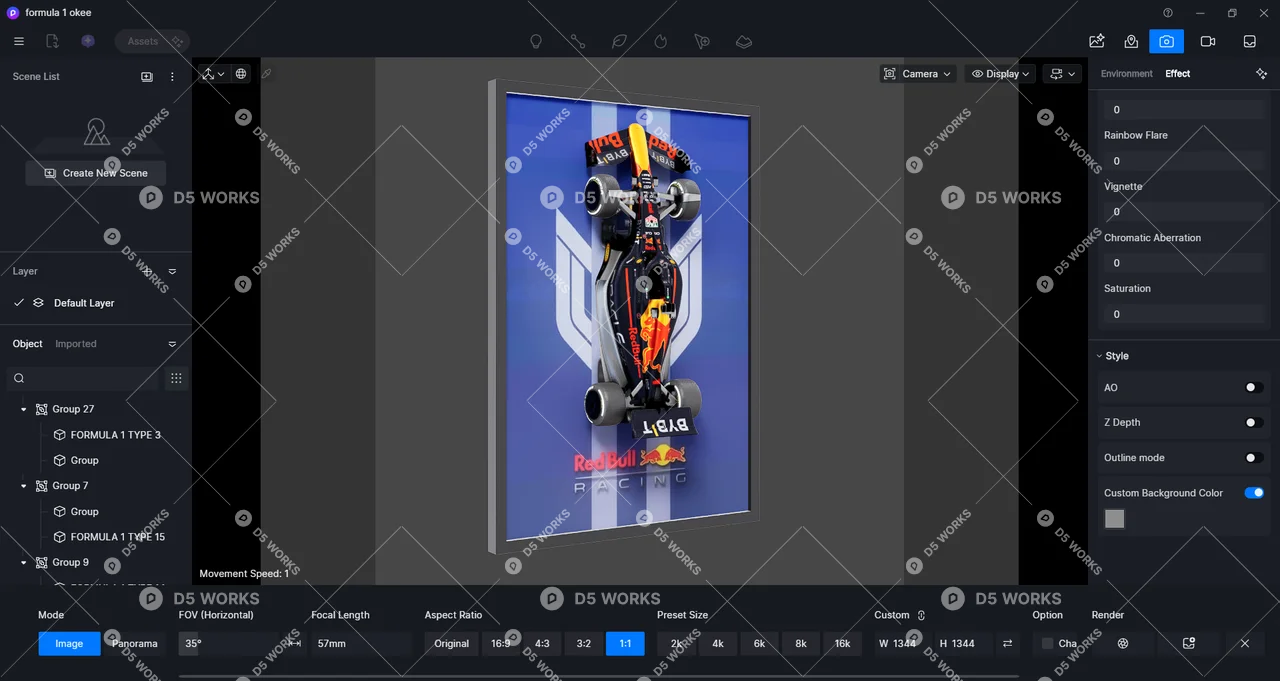The image size is (1280, 681).
Task: Select Original aspect ratio
Action: [451, 644]
